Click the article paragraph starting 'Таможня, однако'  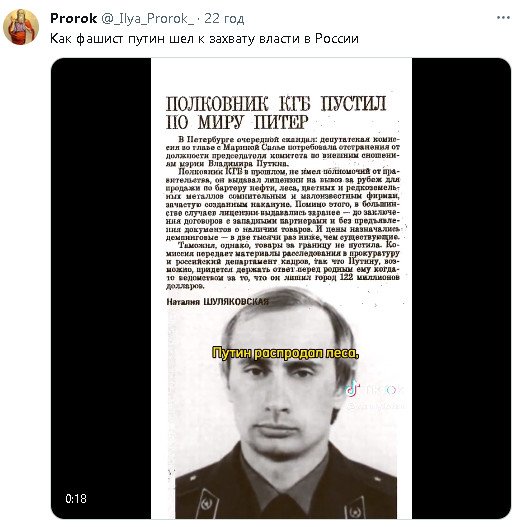[283, 265]
